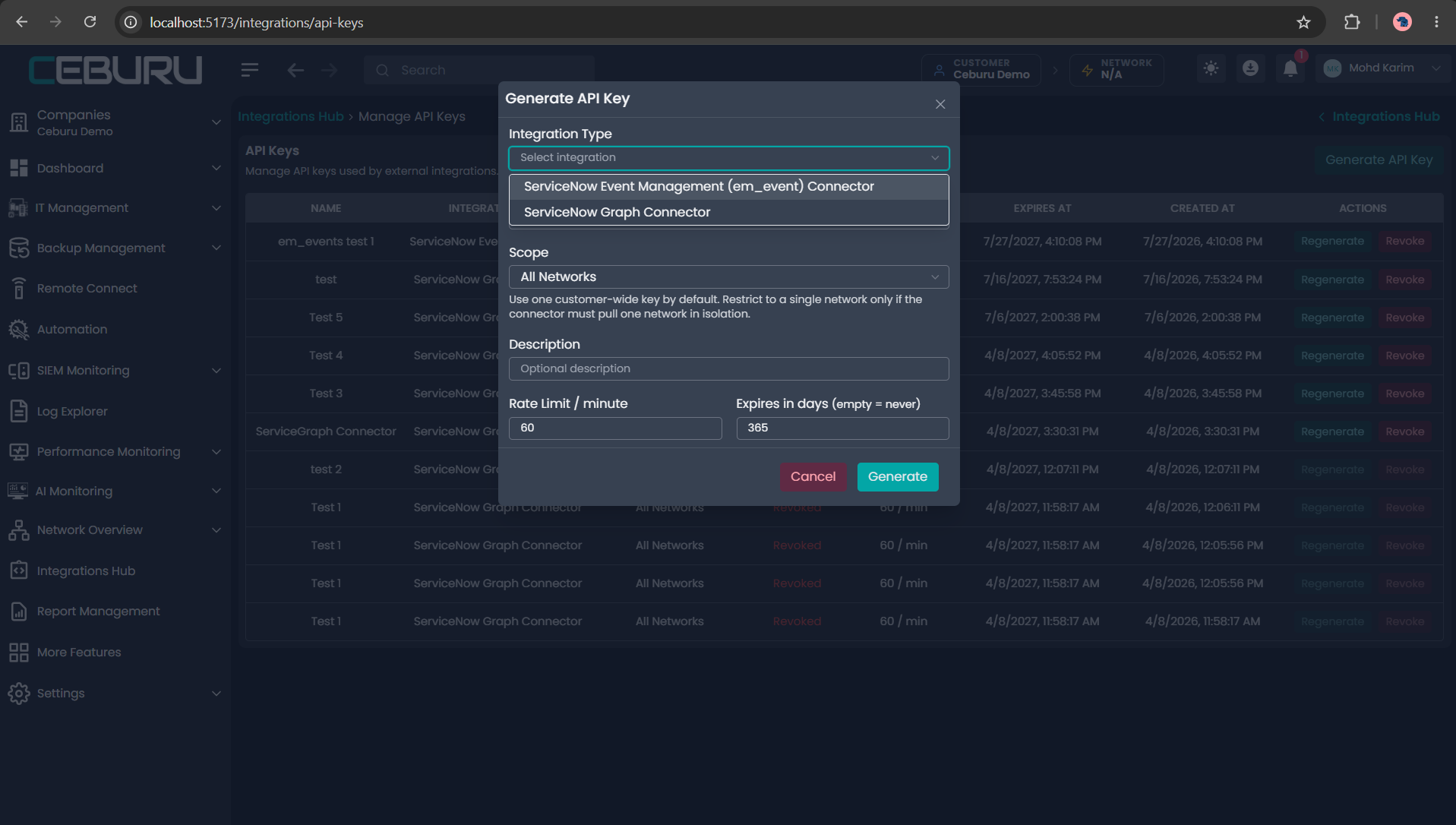
Task: Click the Generate button in dialog
Action: (x=898, y=477)
